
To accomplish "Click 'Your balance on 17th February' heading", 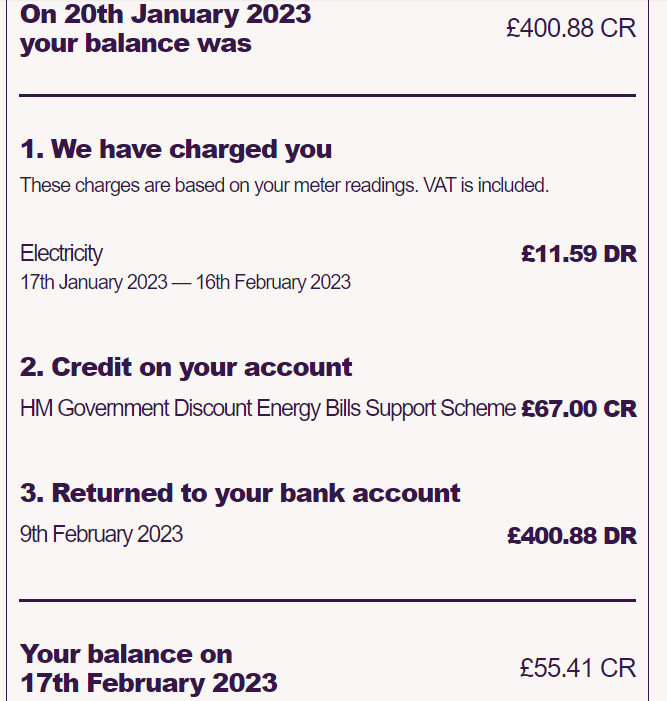I will (x=148, y=668).
